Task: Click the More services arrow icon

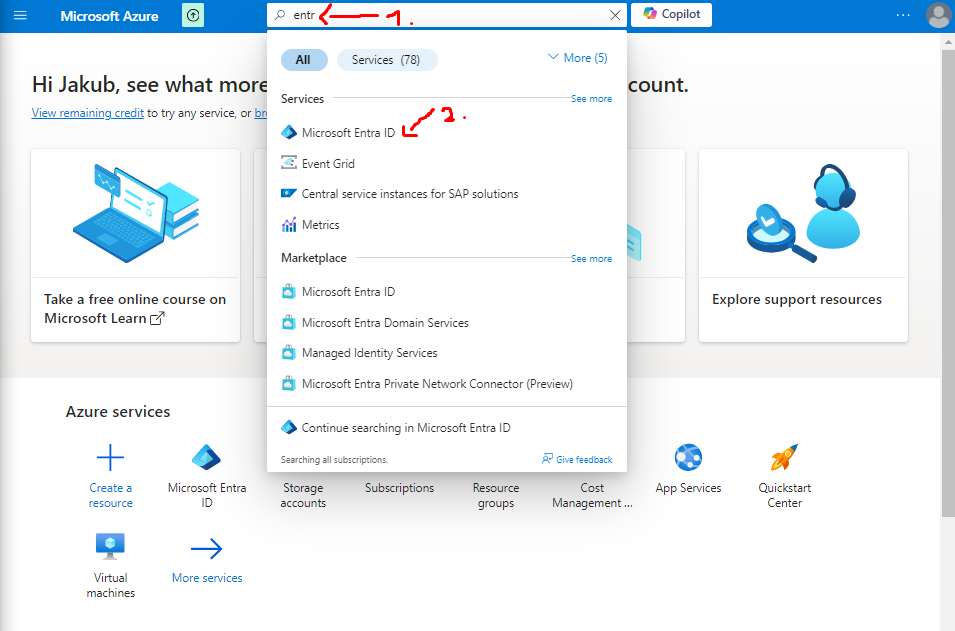Action: pos(206,548)
